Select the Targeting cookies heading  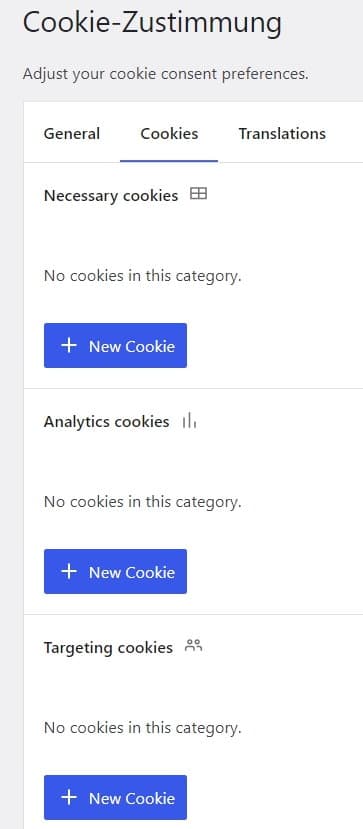click(108, 648)
